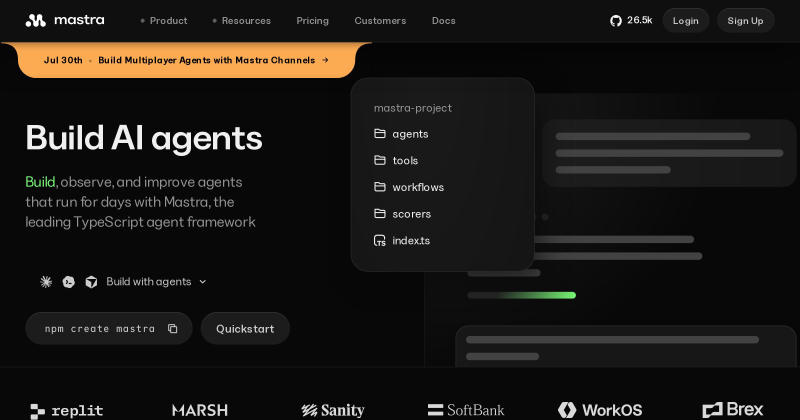Click the asterisk-shaped agent icon
The height and width of the screenshot is (420, 800).
click(46, 282)
